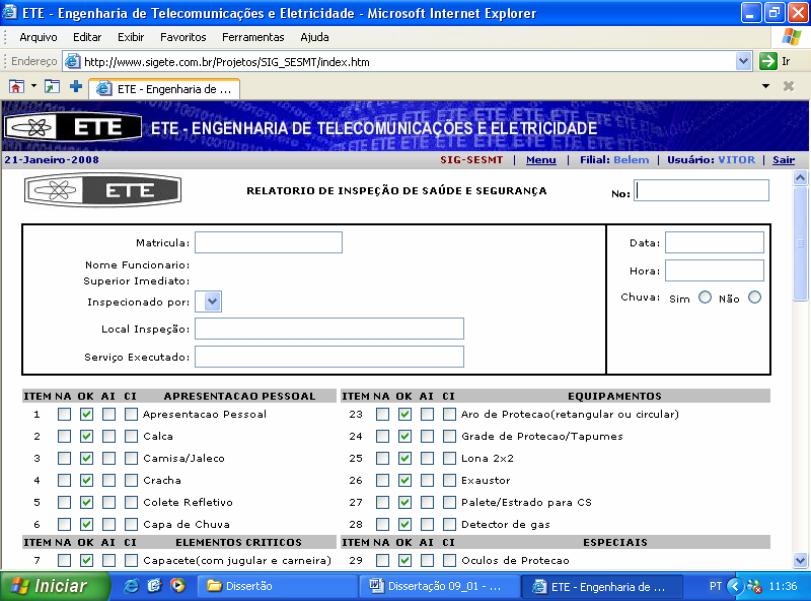Uncheck OK for Colete Refletivo
The height and width of the screenshot is (601, 811).
coord(86,502)
